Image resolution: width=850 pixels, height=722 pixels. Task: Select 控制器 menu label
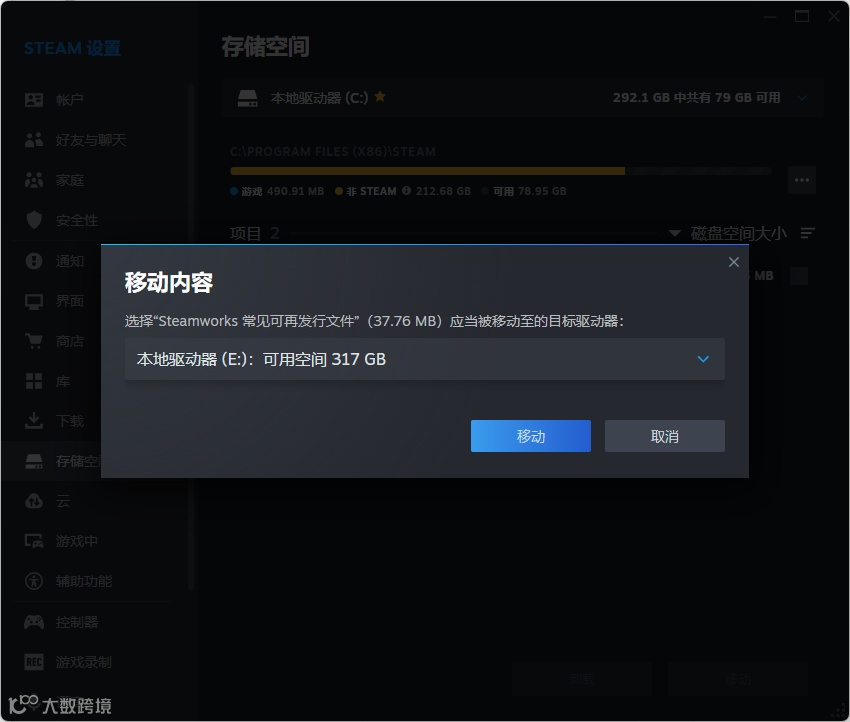point(77,622)
